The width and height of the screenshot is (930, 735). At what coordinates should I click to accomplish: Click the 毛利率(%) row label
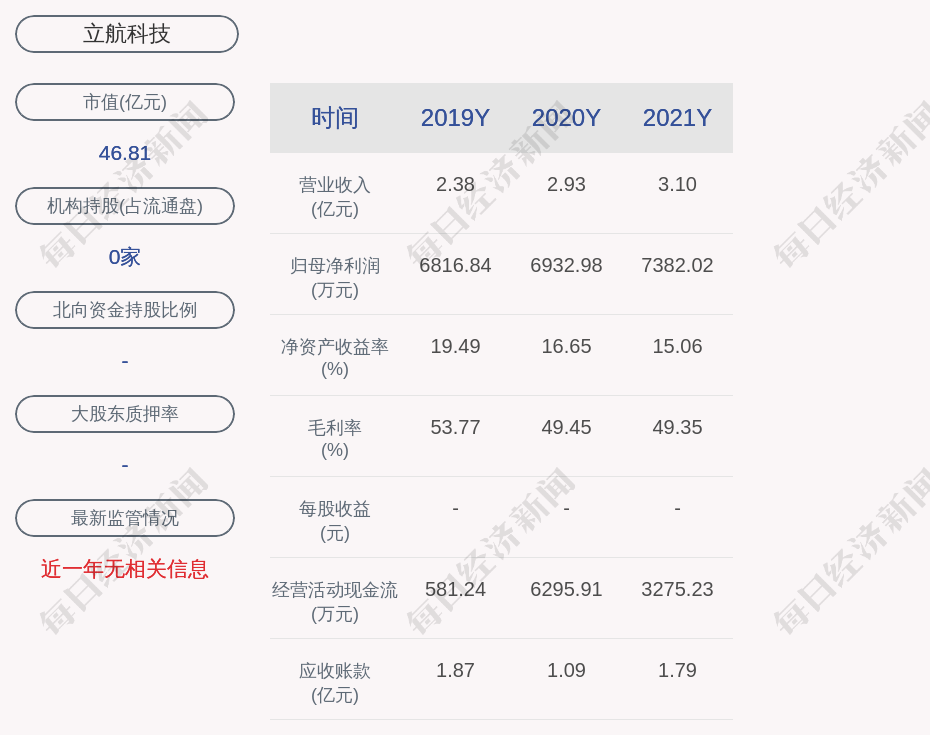point(335,439)
